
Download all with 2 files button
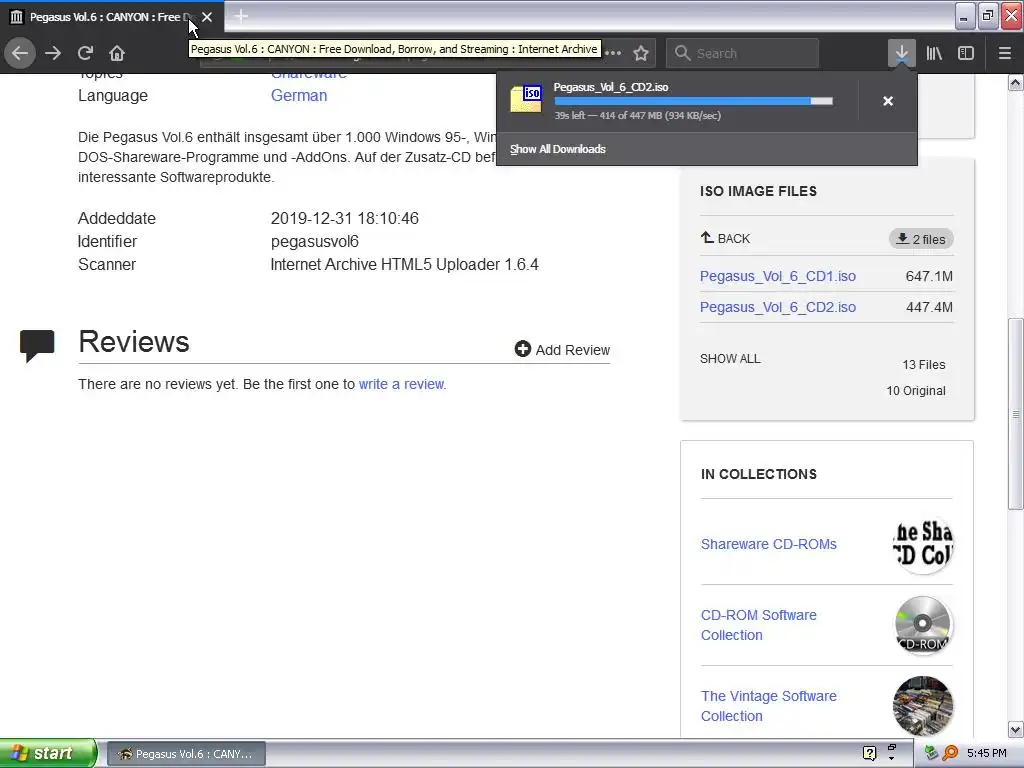[x=921, y=239]
